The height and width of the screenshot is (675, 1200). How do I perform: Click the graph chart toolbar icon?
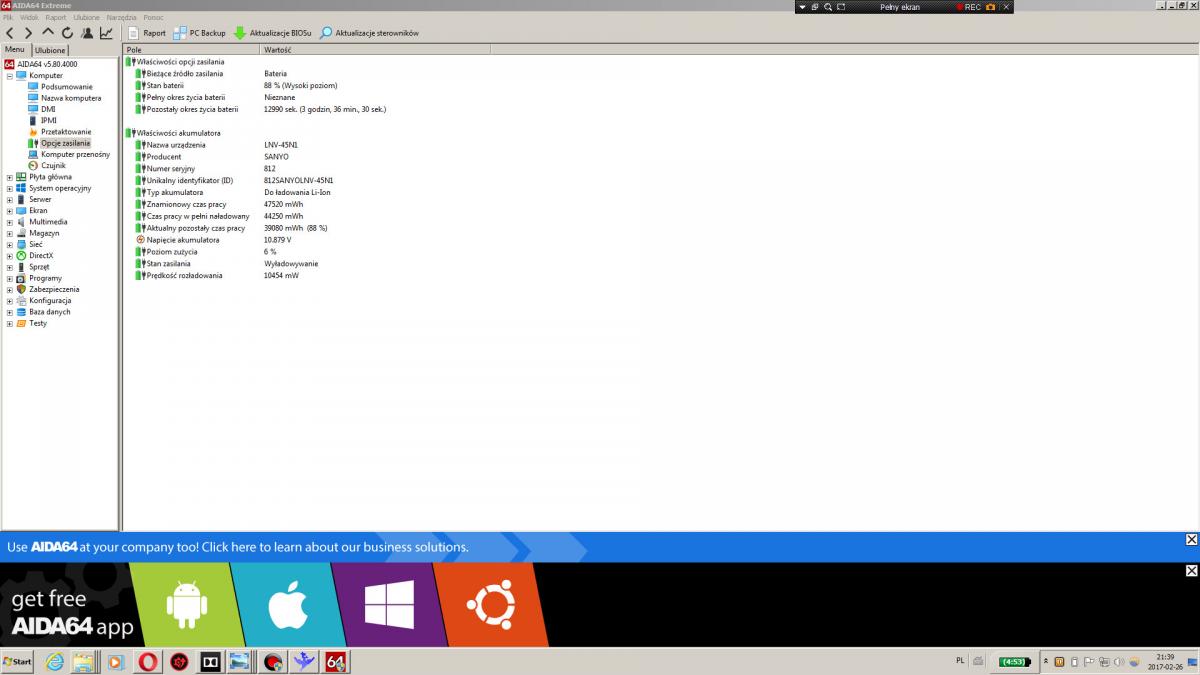coord(106,33)
